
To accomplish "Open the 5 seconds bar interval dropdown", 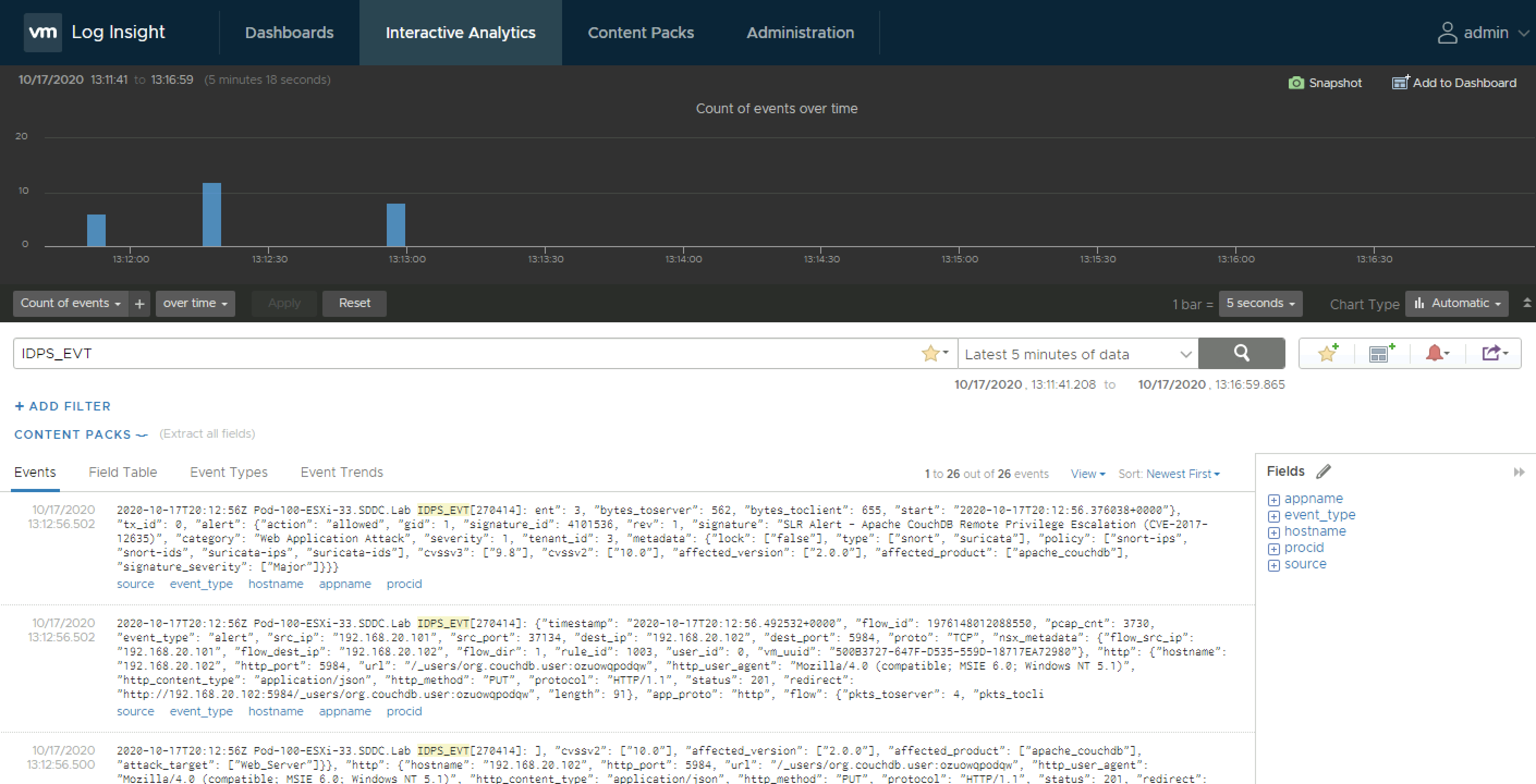I will tap(1260, 303).
